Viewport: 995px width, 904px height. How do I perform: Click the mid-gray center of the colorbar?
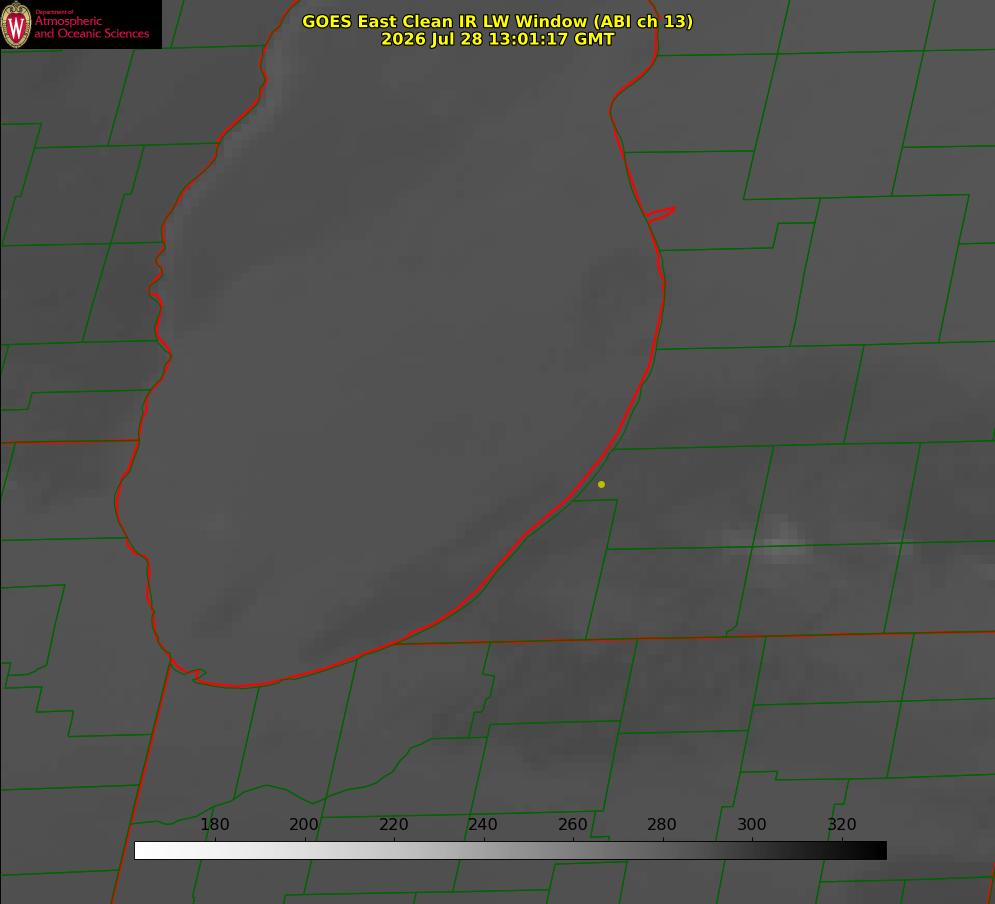(510, 850)
